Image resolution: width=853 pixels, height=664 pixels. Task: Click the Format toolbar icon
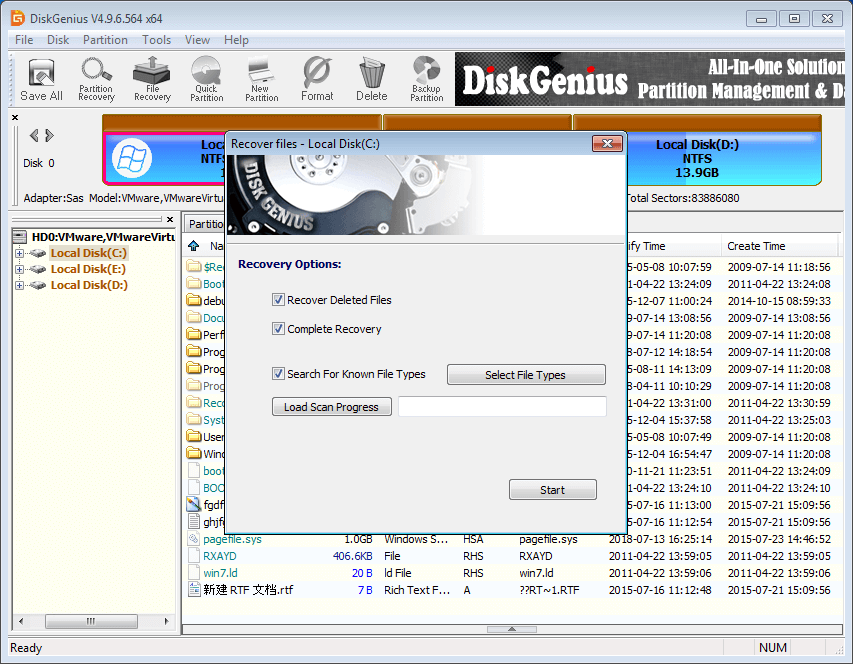click(317, 79)
